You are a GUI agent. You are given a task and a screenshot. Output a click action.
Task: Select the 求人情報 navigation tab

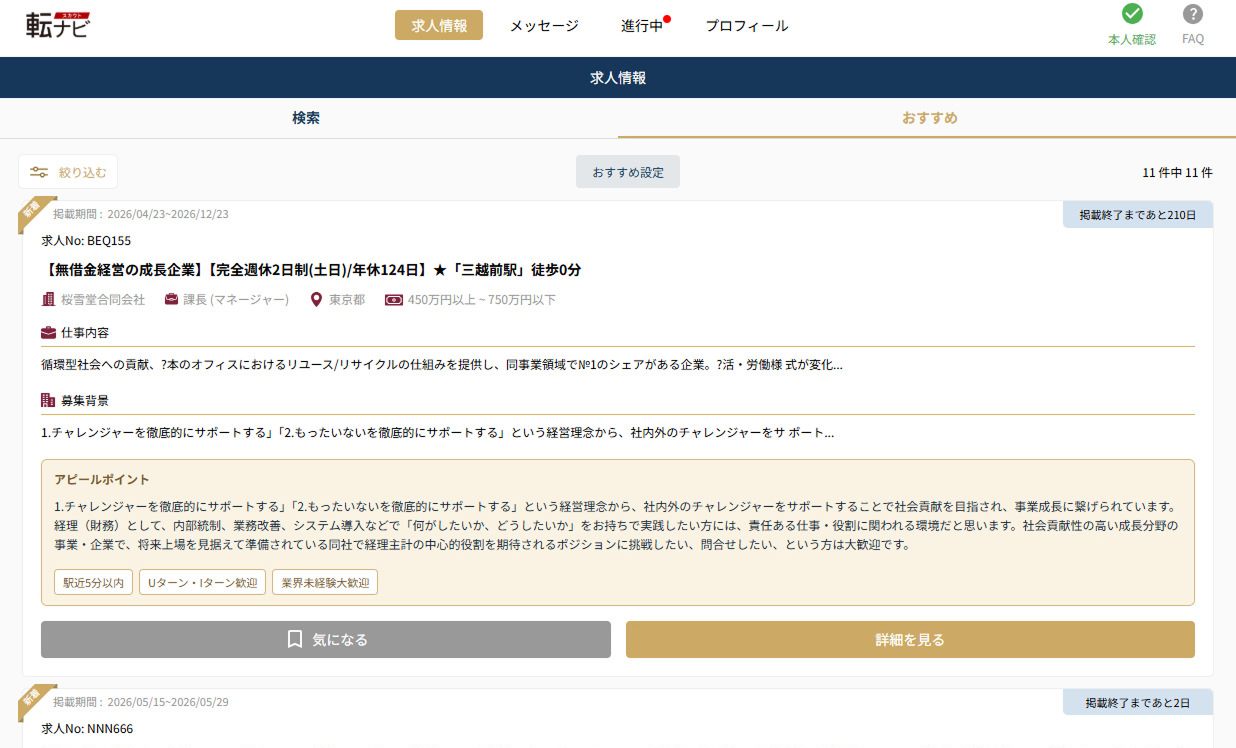pos(439,26)
